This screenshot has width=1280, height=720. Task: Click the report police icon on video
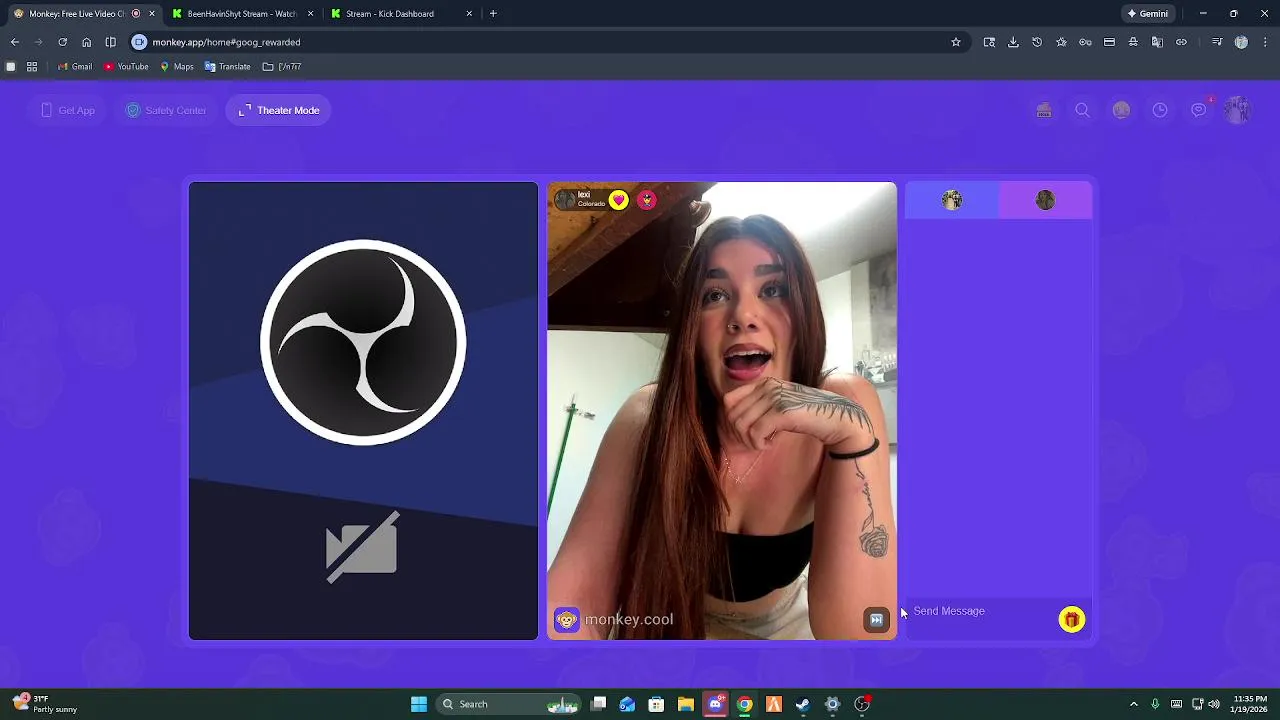647,200
